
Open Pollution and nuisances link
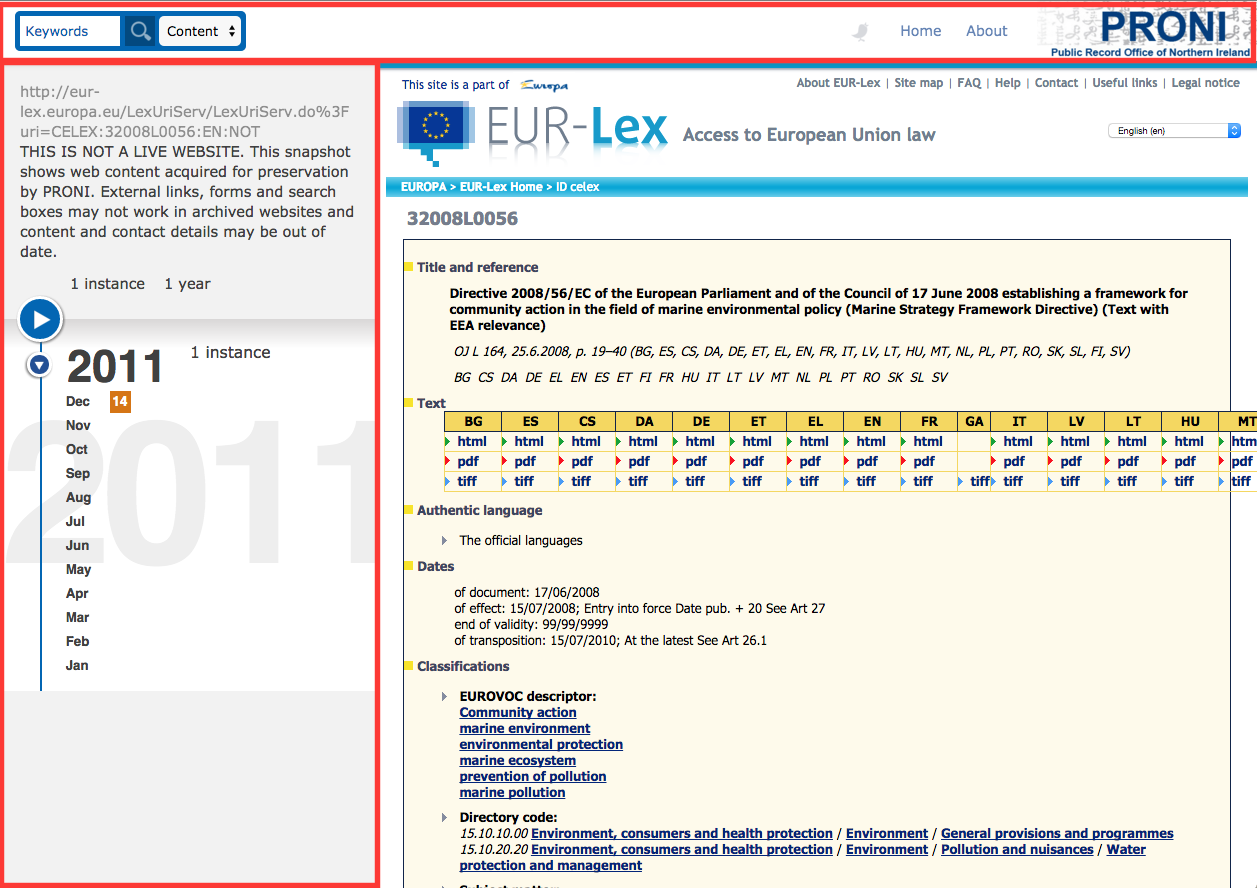pos(1017,849)
